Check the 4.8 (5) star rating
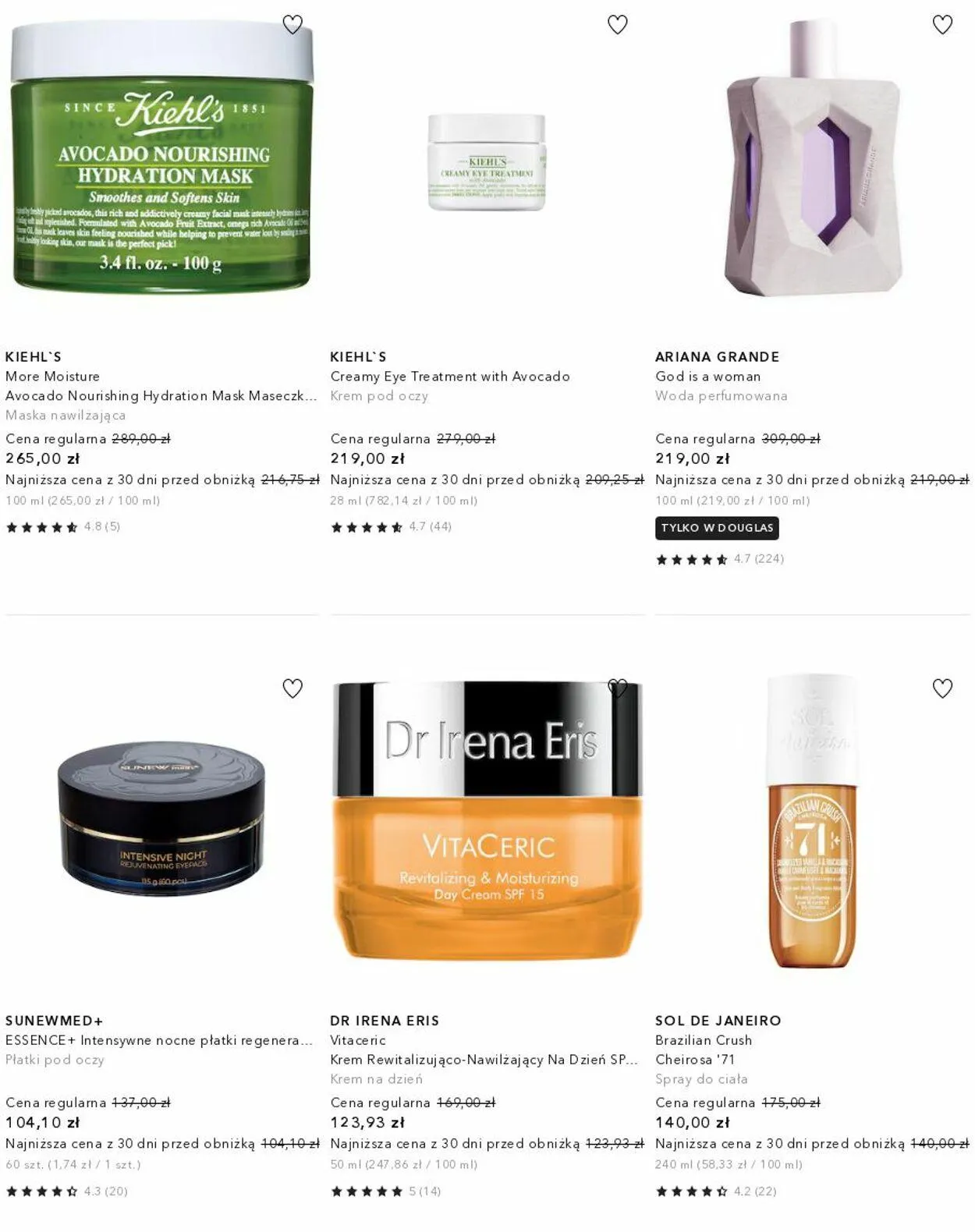Screen dimensions: 975x1232 63,527
